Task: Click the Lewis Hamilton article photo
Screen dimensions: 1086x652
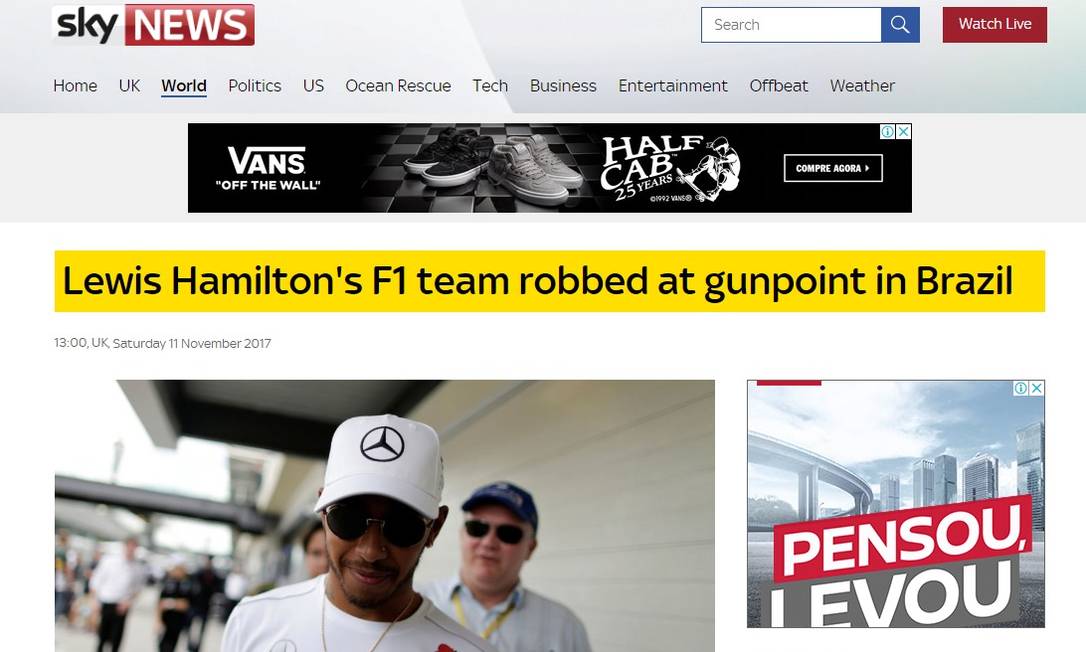Action: click(x=384, y=516)
